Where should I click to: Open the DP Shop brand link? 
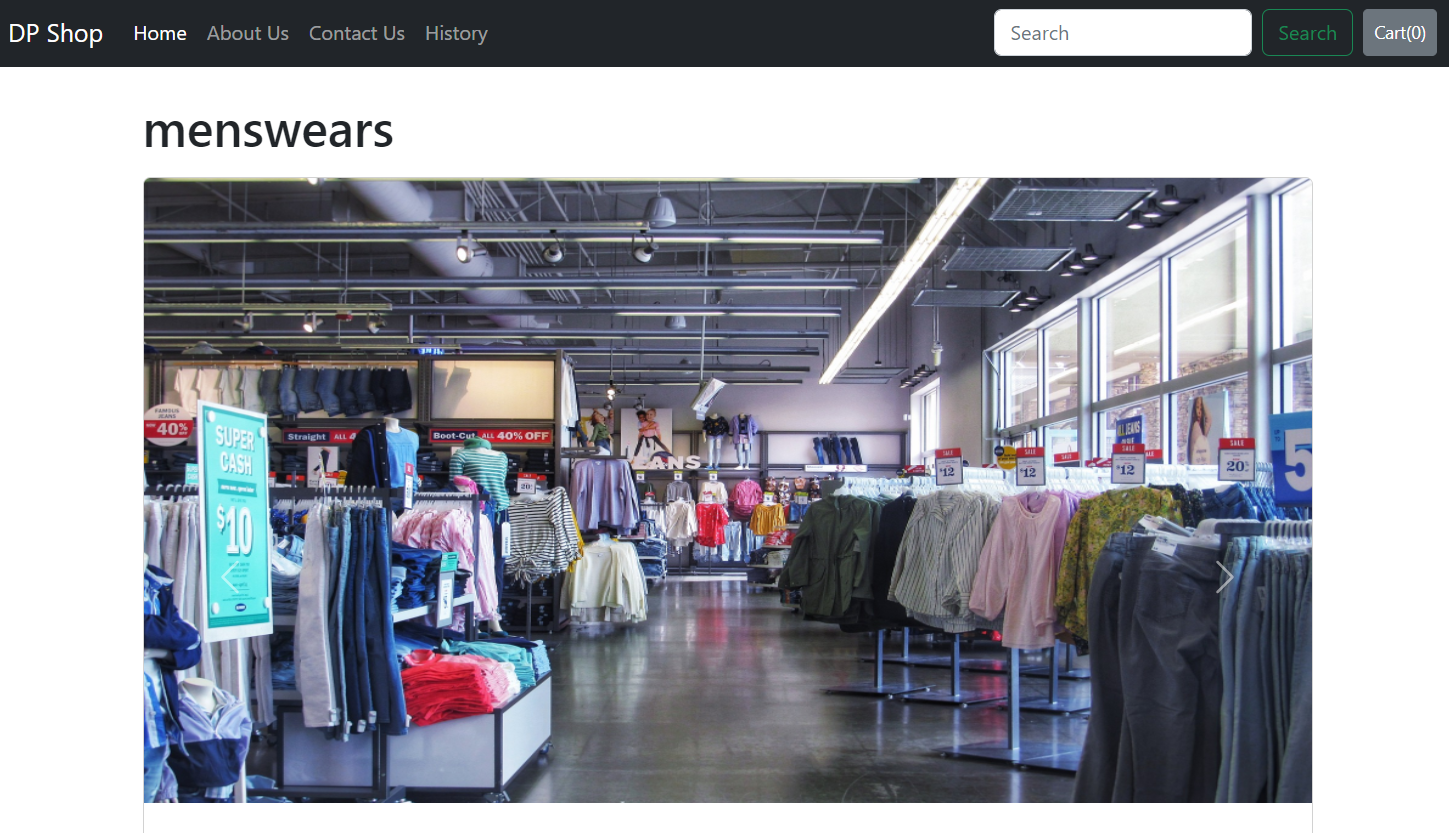56,33
